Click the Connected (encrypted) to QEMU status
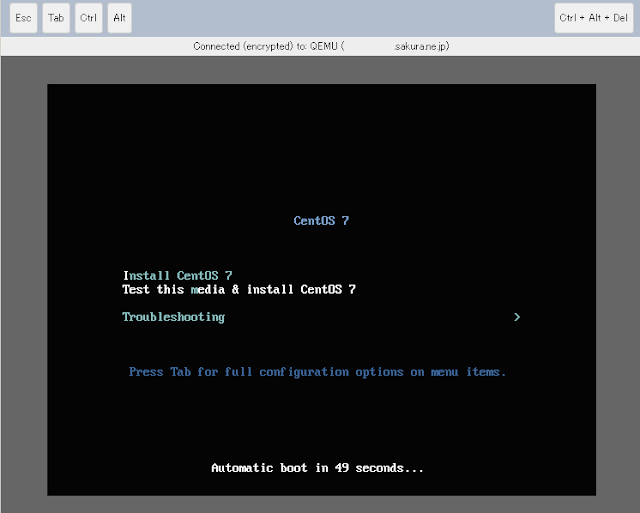Image resolution: width=640 pixels, height=513 pixels. tap(321, 46)
